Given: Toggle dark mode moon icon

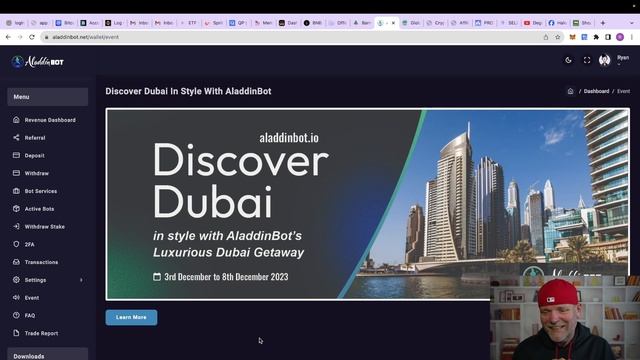Looking at the screenshot, I should (568, 60).
